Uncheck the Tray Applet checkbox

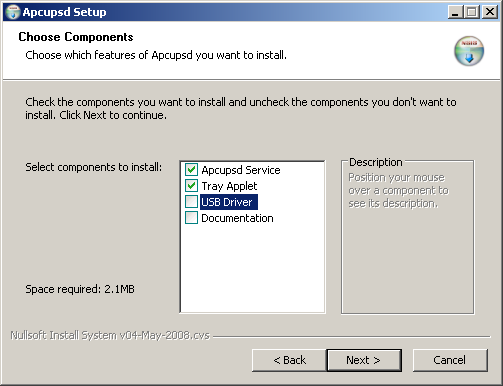(x=191, y=186)
